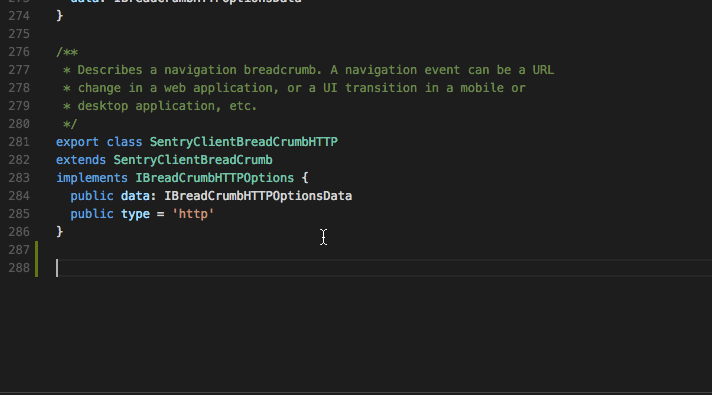Click the 'class' keyword on line 281
This screenshot has width=712, height=395.
(124, 142)
